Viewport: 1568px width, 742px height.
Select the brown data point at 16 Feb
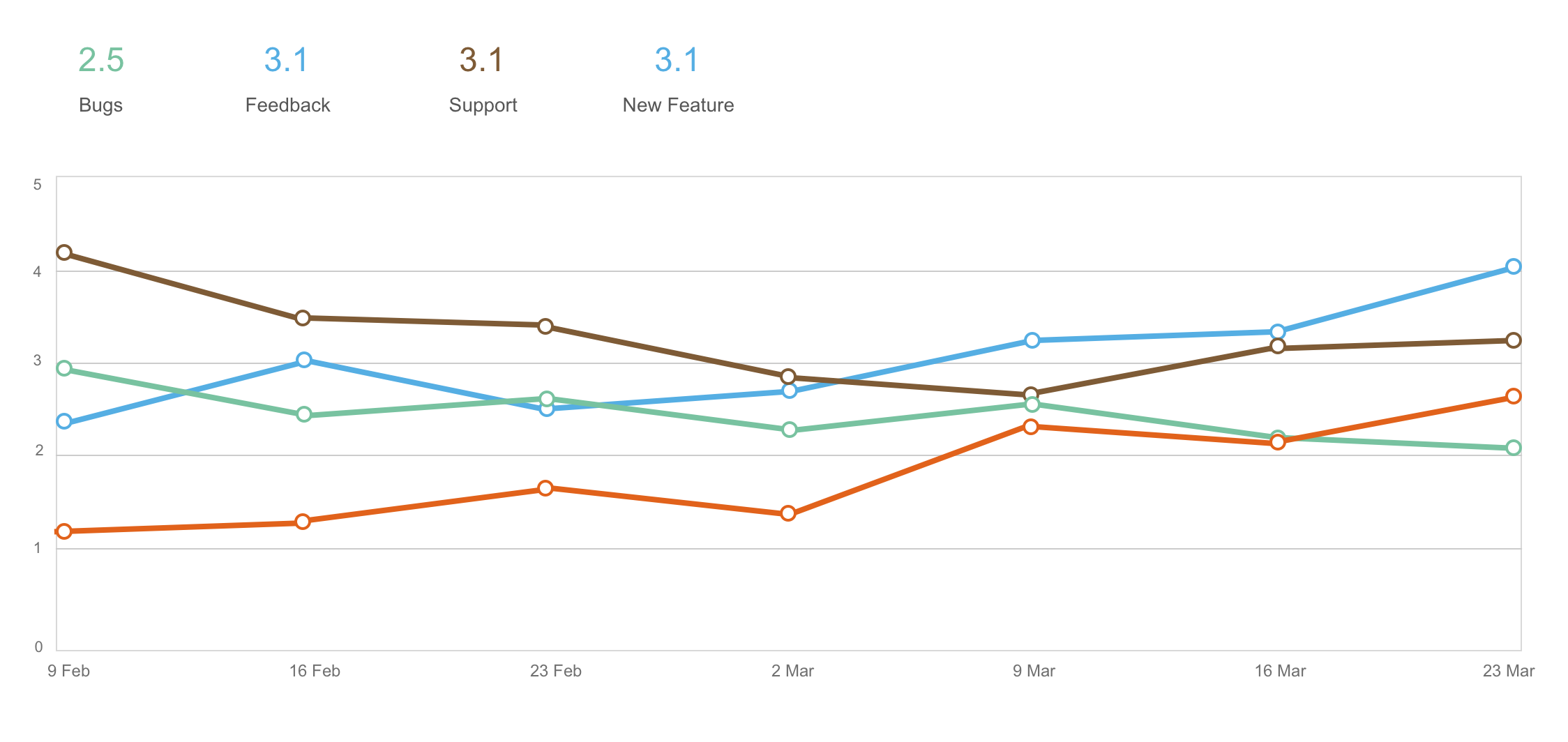pos(302,318)
